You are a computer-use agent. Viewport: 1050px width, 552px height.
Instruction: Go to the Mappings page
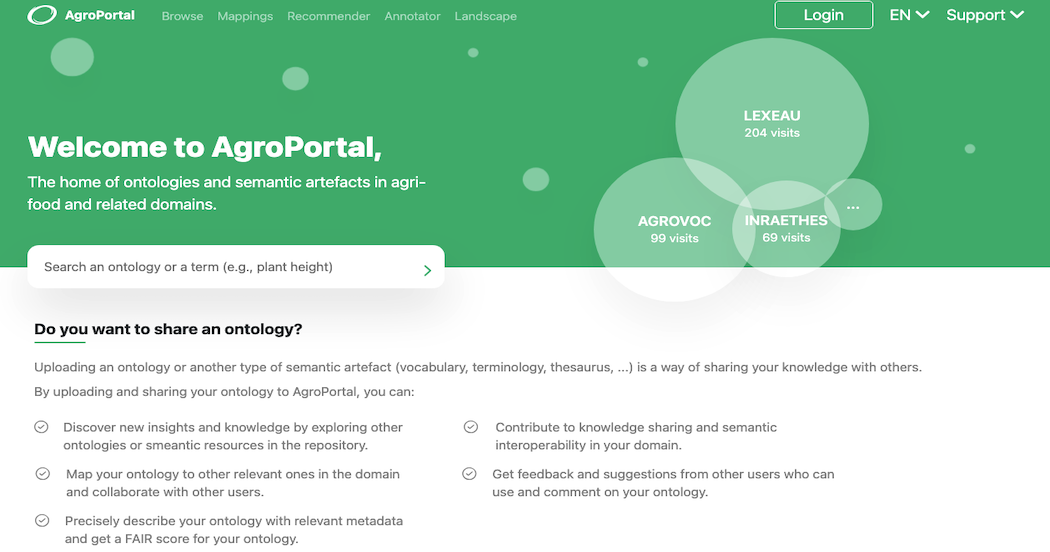(x=245, y=16)
